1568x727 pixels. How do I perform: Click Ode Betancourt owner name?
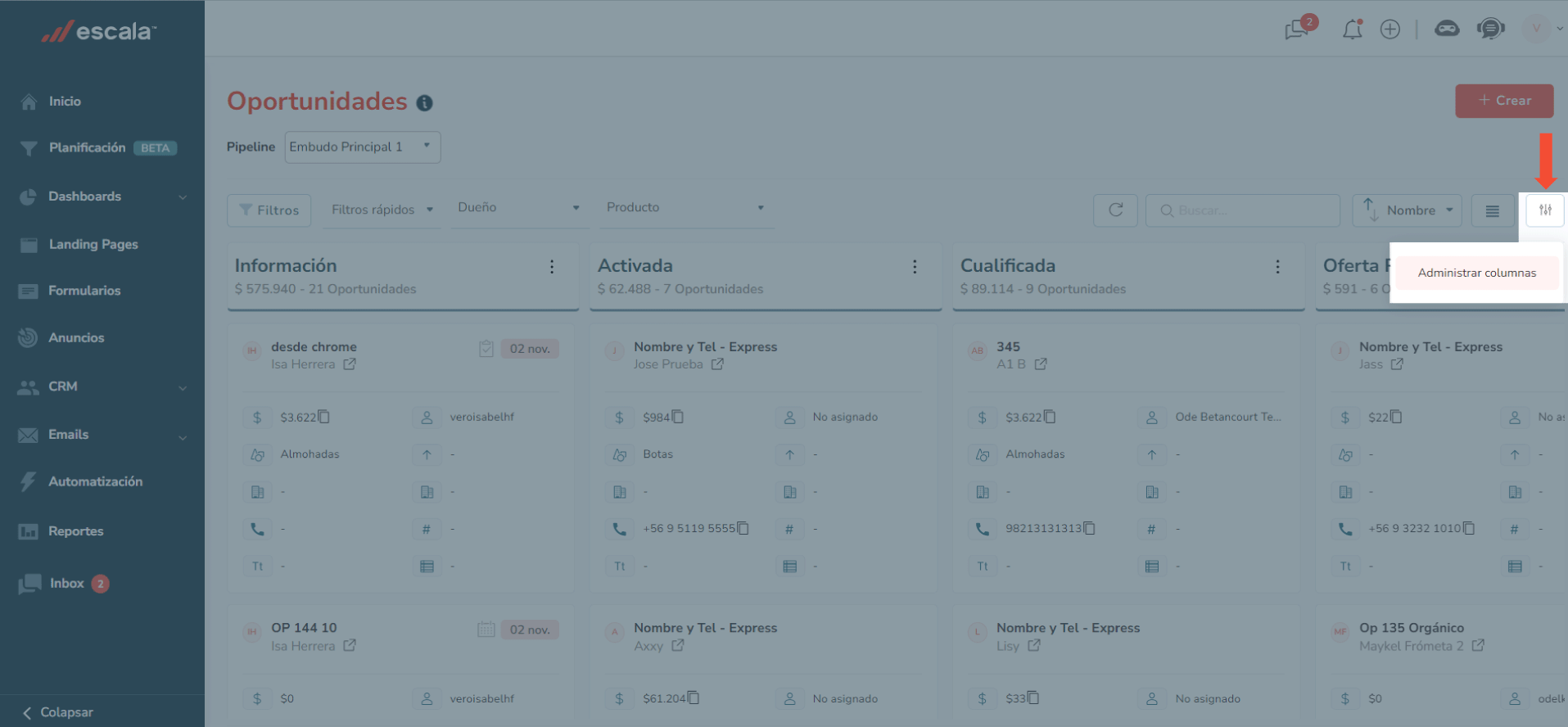(x=1228, y=417)
